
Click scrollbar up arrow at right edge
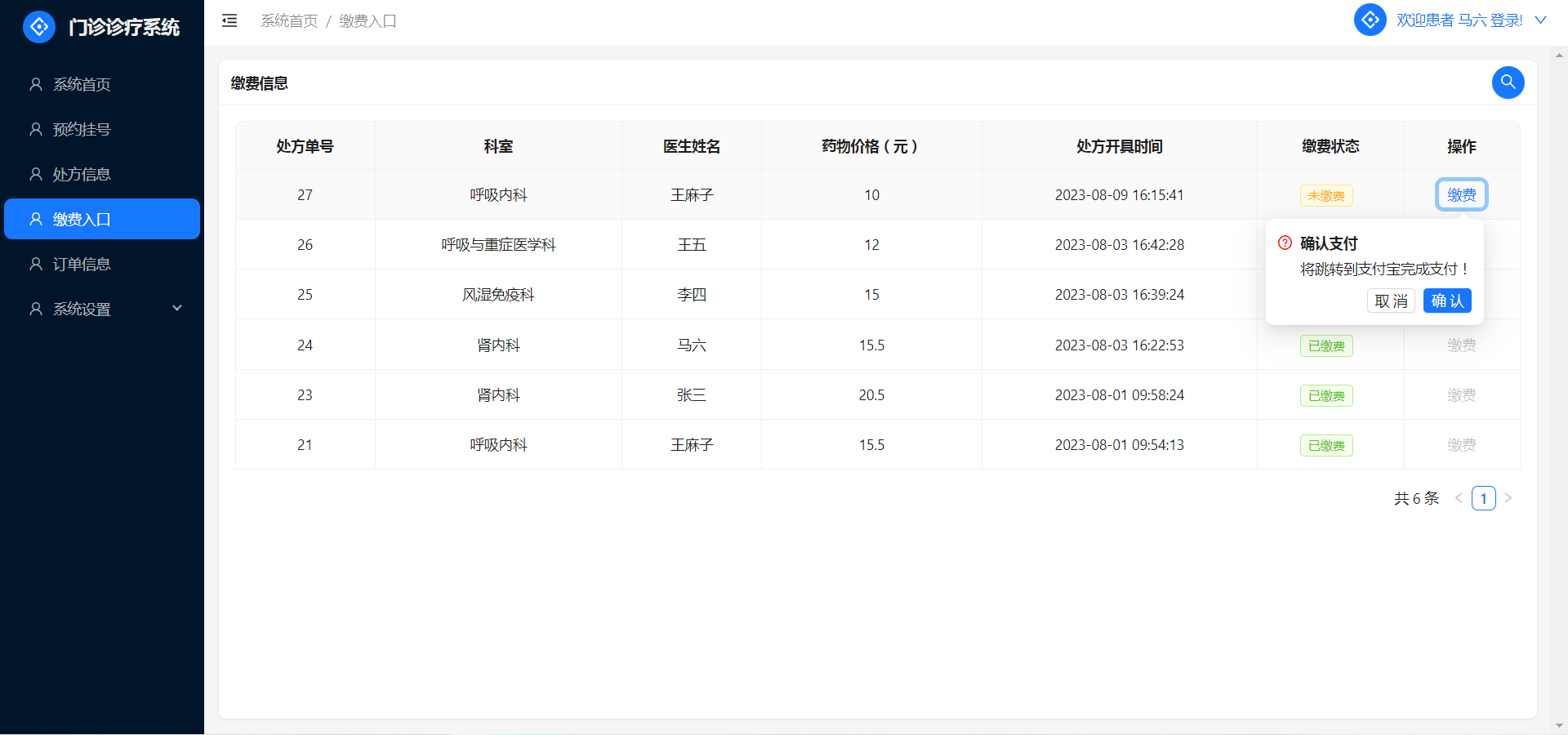pos(1559,56)
